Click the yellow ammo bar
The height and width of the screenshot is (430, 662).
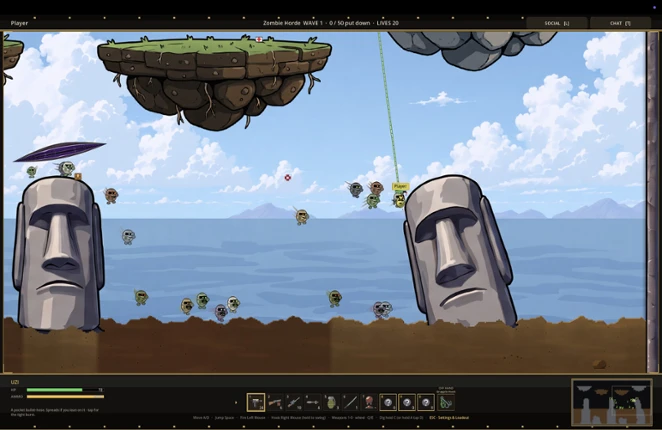pyautogui.click(x=65, y=397)
